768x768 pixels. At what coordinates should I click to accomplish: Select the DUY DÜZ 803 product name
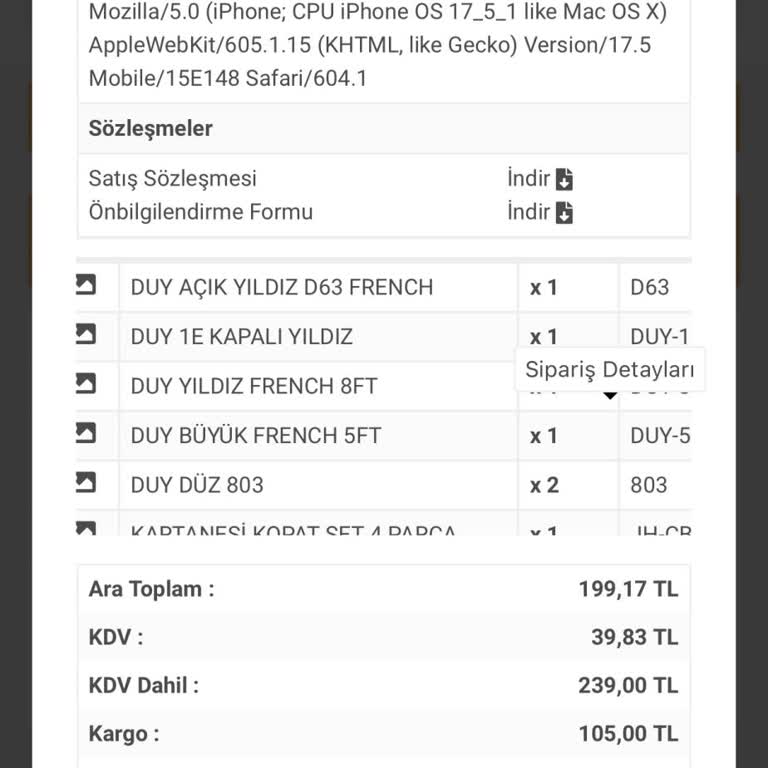[197, 485]
